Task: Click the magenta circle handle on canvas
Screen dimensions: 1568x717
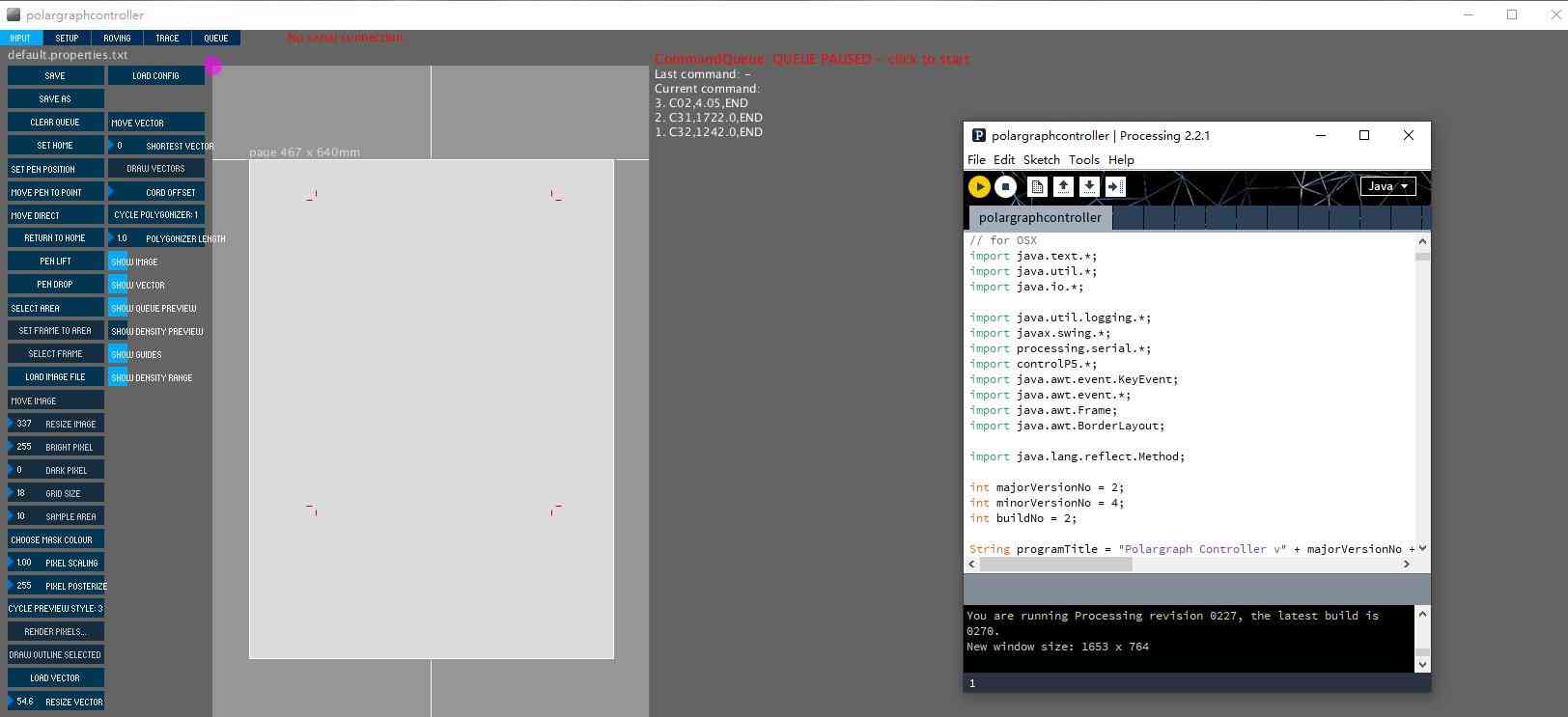Action: [212, 66]
